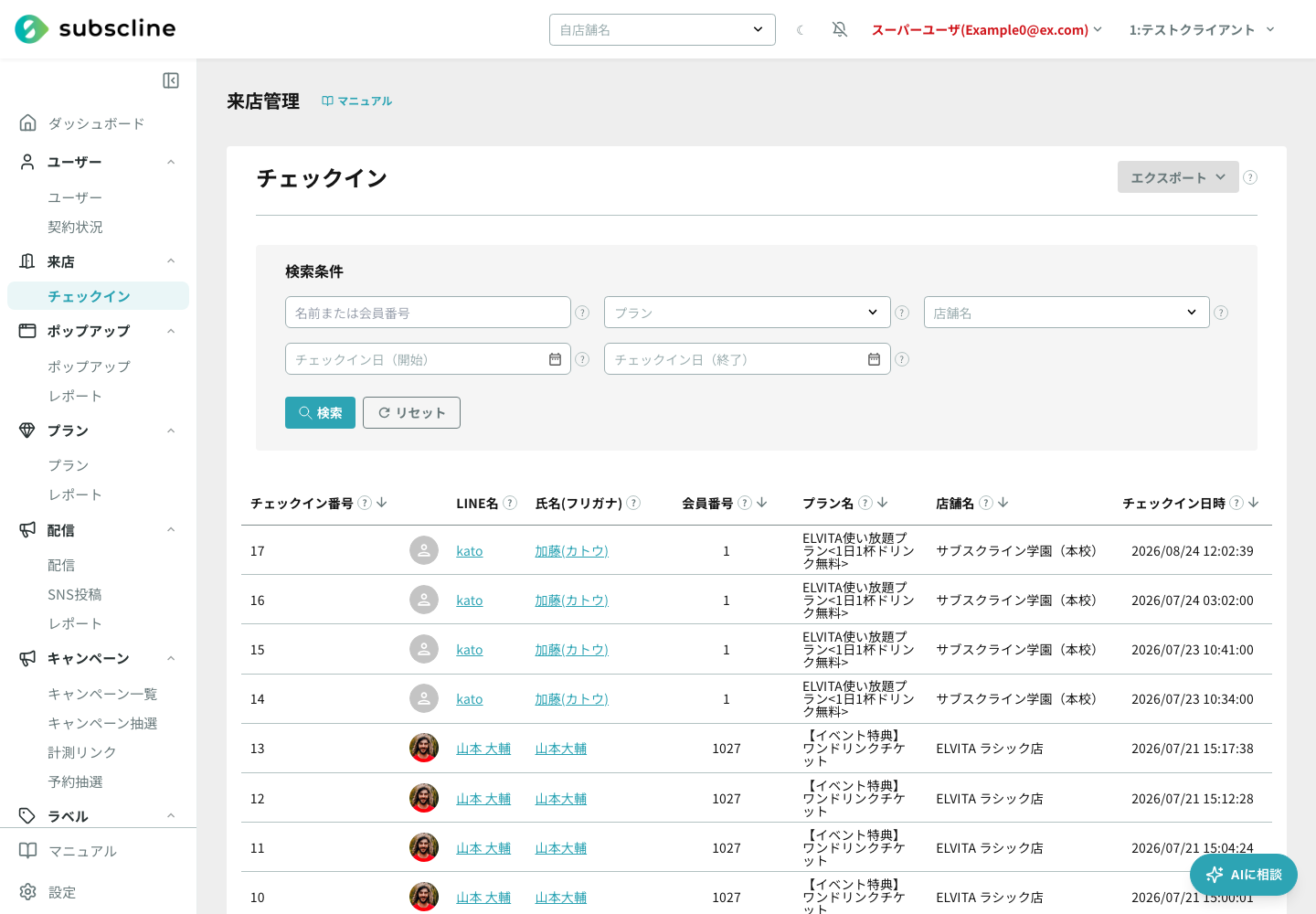1316x914 pixels.
Task: Open the ダッシュボード home menu
Action: [x=96, y=123]
